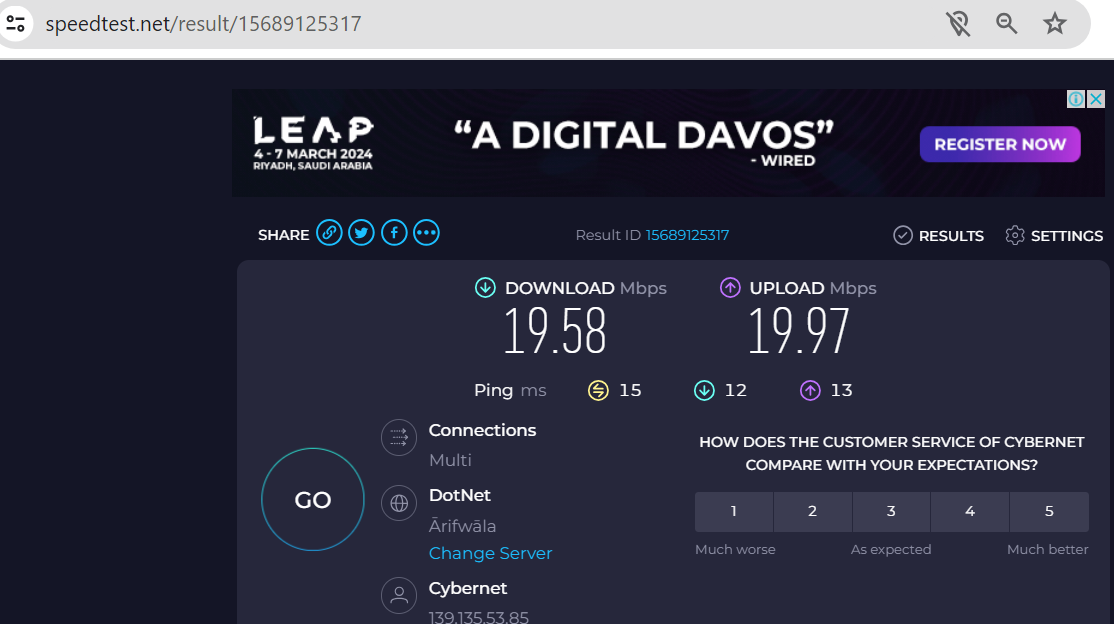Screen dimensions: 1114x624
Task: Click the user icon beside Cybernet
Action: pyautogui.click(x=399, y=596)
